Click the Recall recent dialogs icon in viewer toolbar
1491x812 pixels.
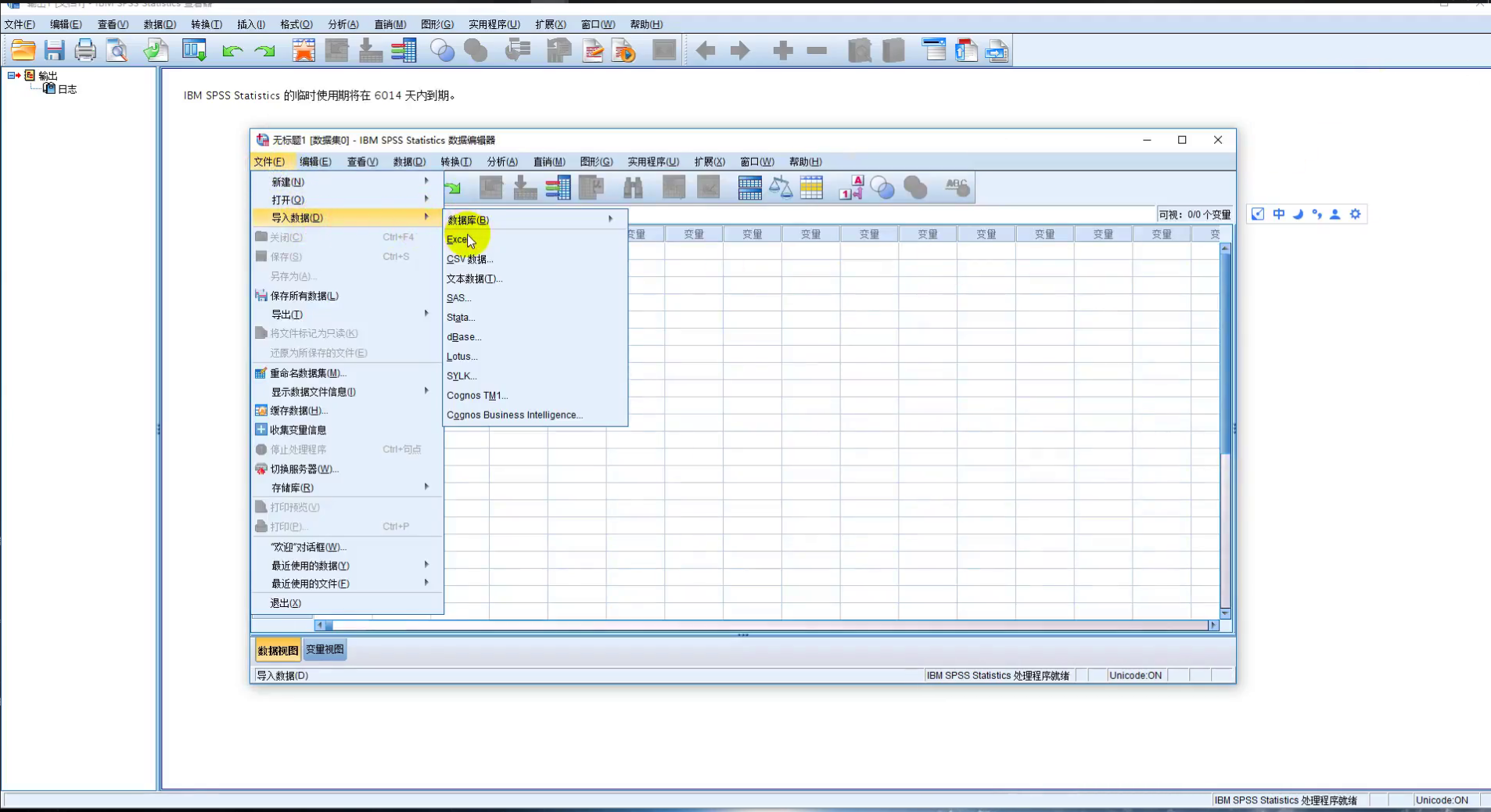194,51
